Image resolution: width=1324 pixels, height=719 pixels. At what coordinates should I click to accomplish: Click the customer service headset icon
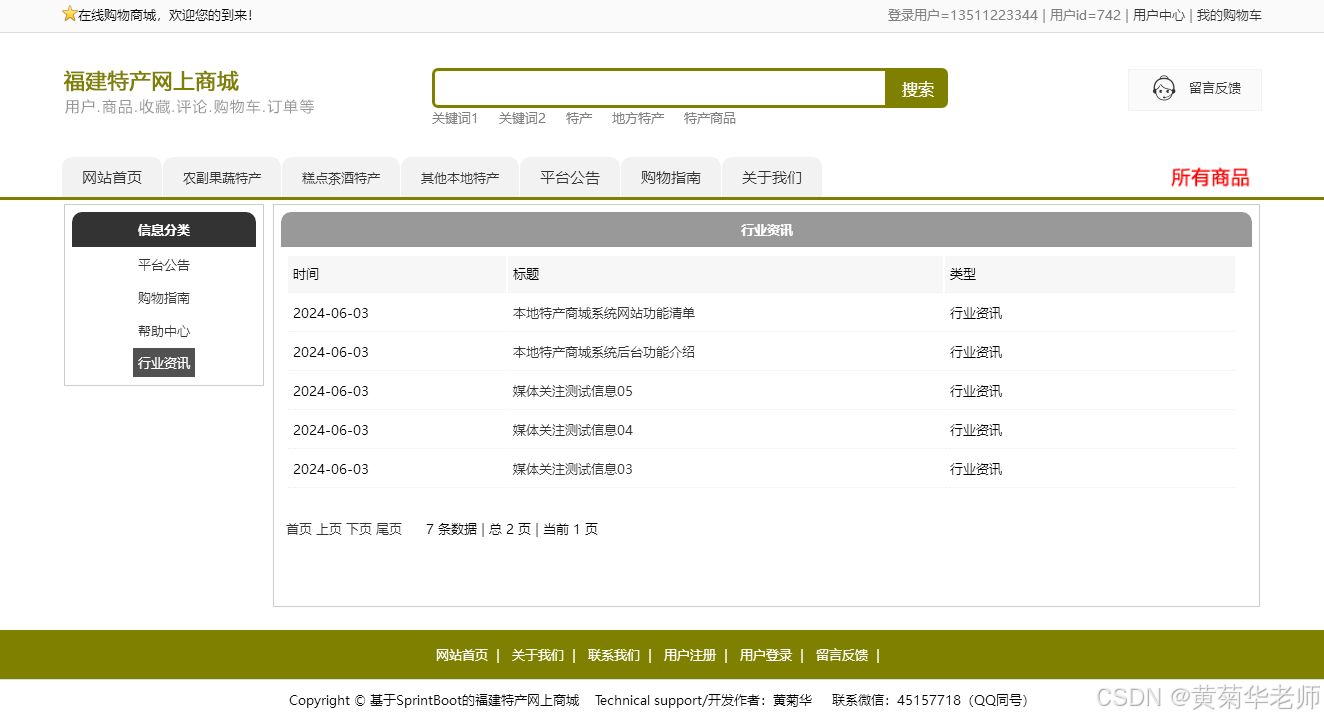click(x=1164, y=89)
